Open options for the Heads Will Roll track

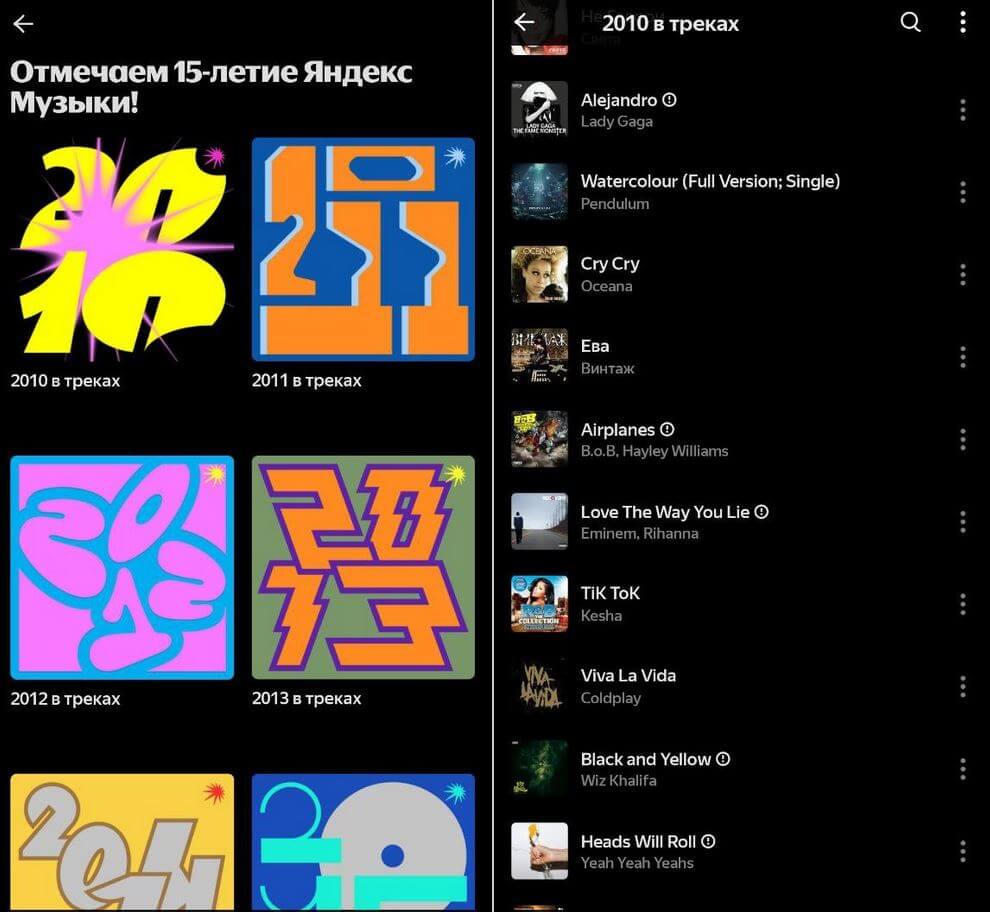tap(962, 851)
